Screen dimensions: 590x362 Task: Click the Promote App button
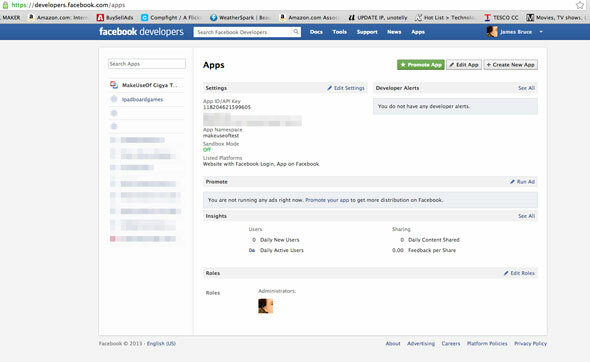point(421,65)
